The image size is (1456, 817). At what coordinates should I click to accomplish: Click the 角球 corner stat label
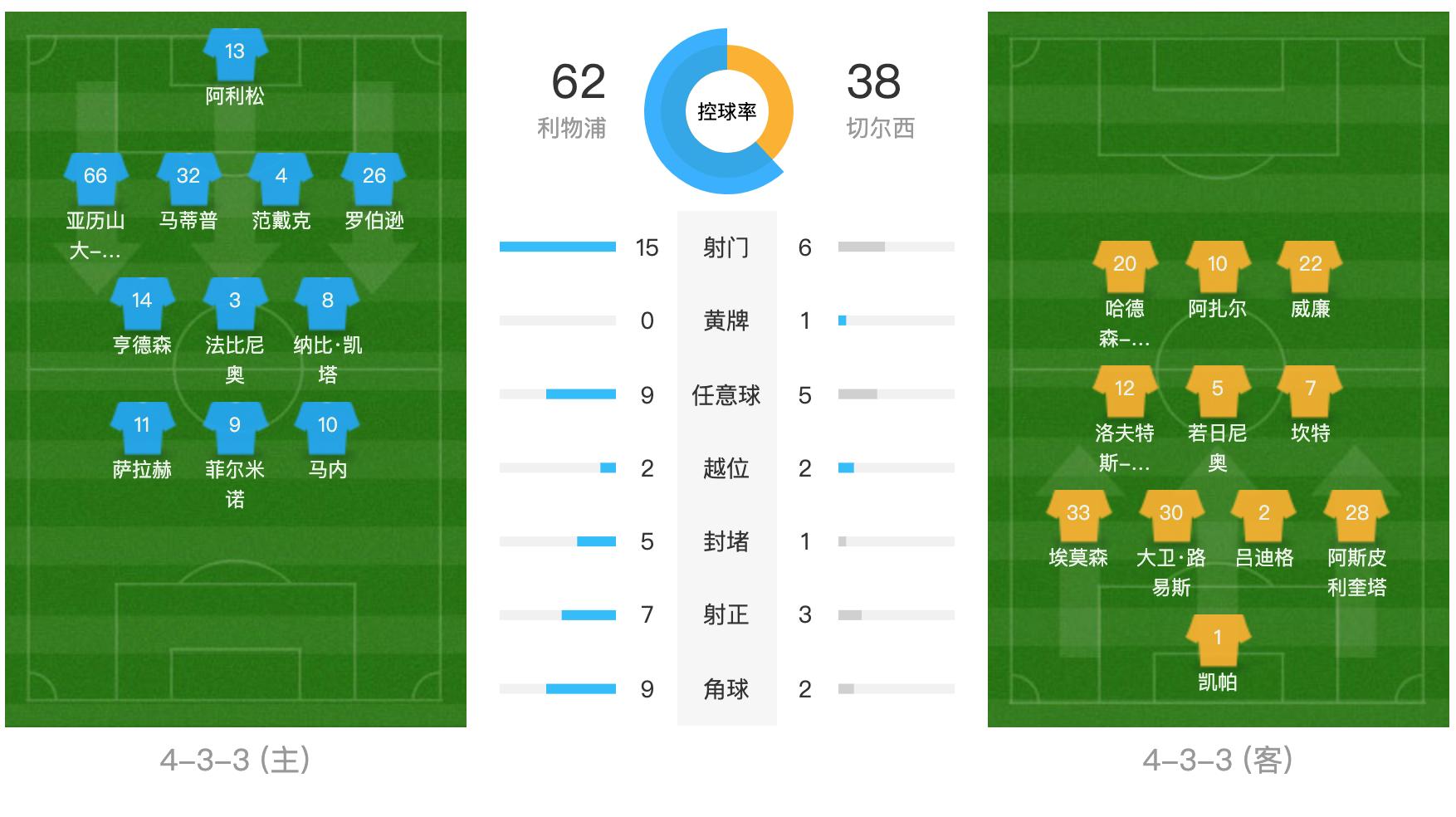726,689
